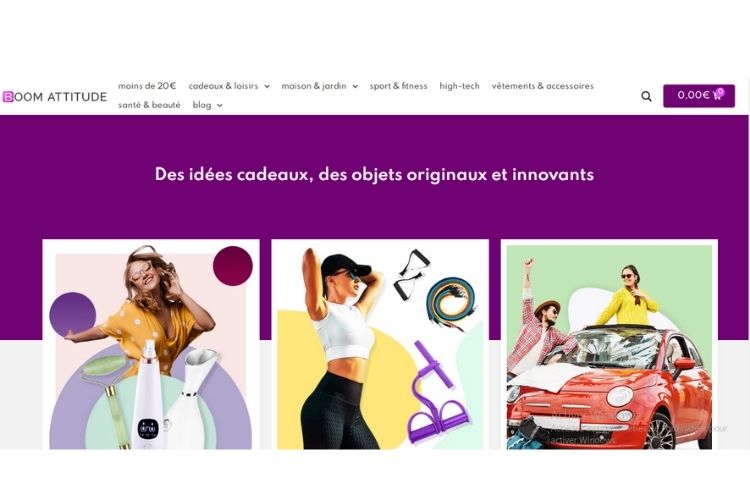750x500 pixels.
Task: Open the moins de 20€ menu item
Action: click(x=147, y=86)
